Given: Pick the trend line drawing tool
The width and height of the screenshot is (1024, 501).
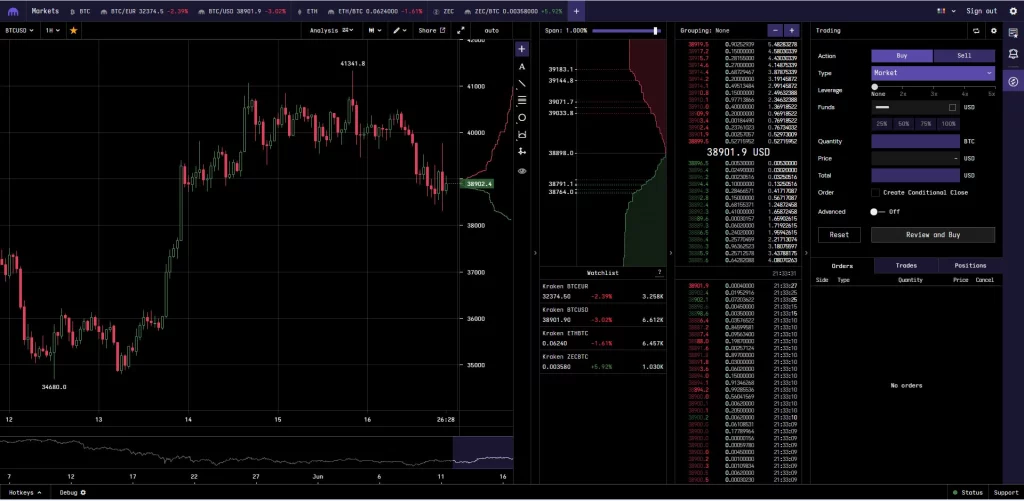Looking at the screenshot, I should pos(521,83).
